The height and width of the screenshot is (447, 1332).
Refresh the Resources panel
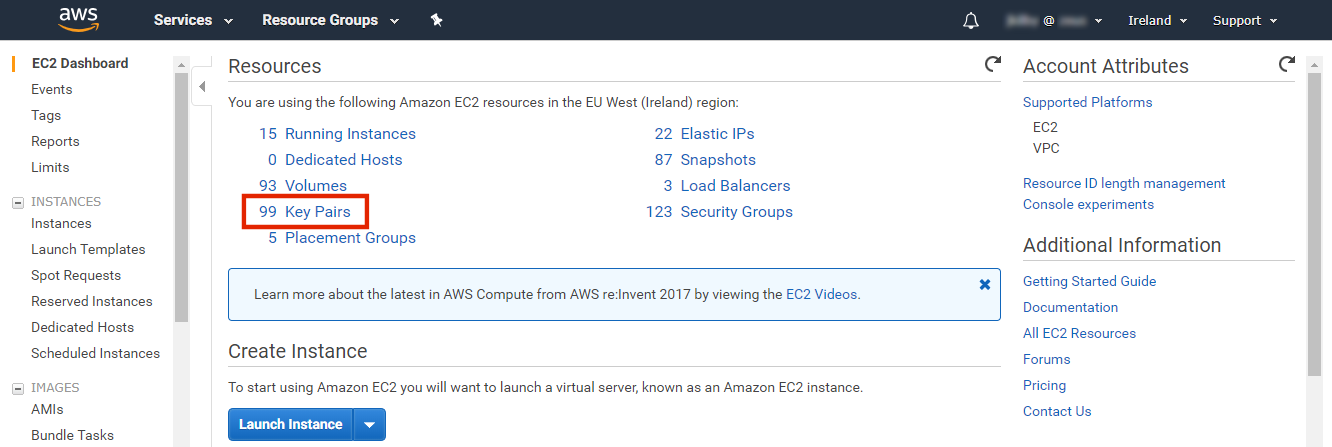[x=992, y=64]
